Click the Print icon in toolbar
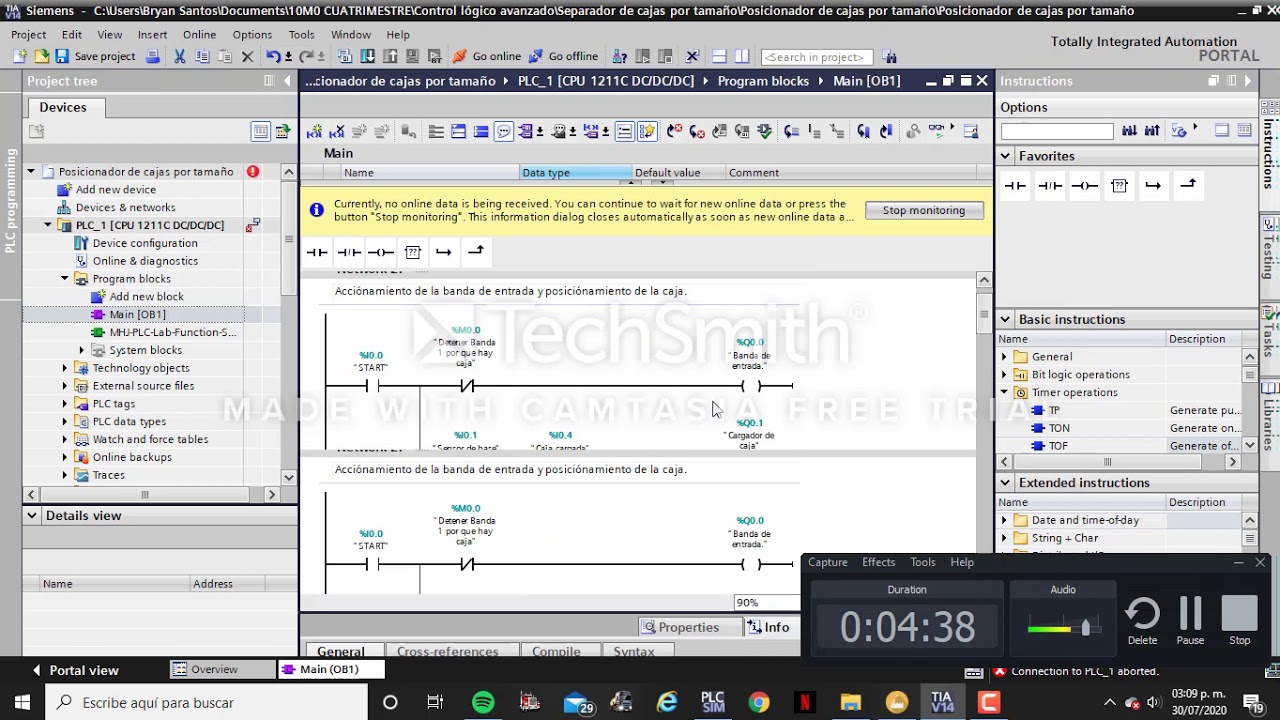 coord(153,57)
